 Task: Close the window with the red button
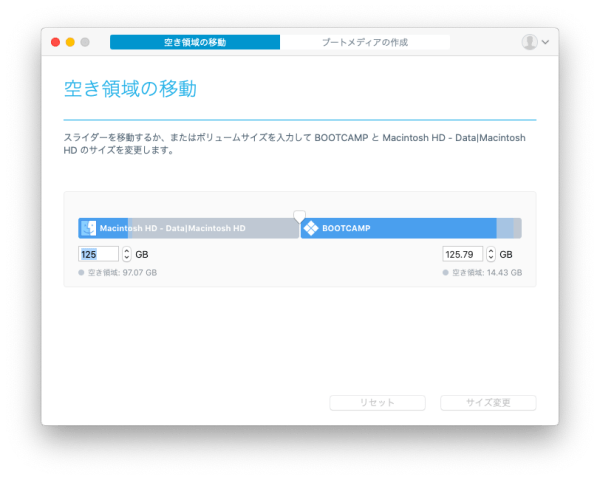click(x=55, y=42)
